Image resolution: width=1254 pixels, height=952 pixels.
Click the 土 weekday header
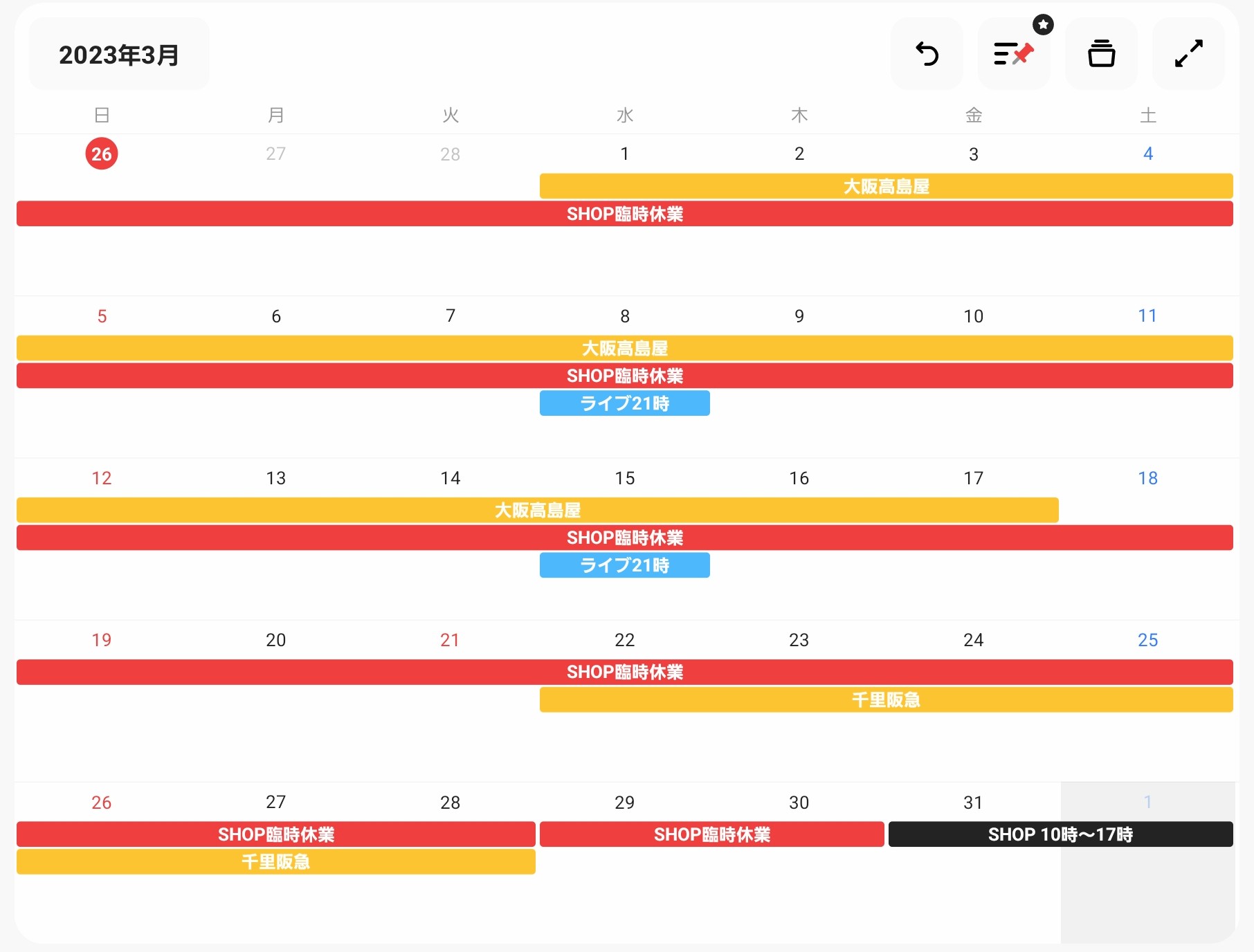[x=1148, y=115]
